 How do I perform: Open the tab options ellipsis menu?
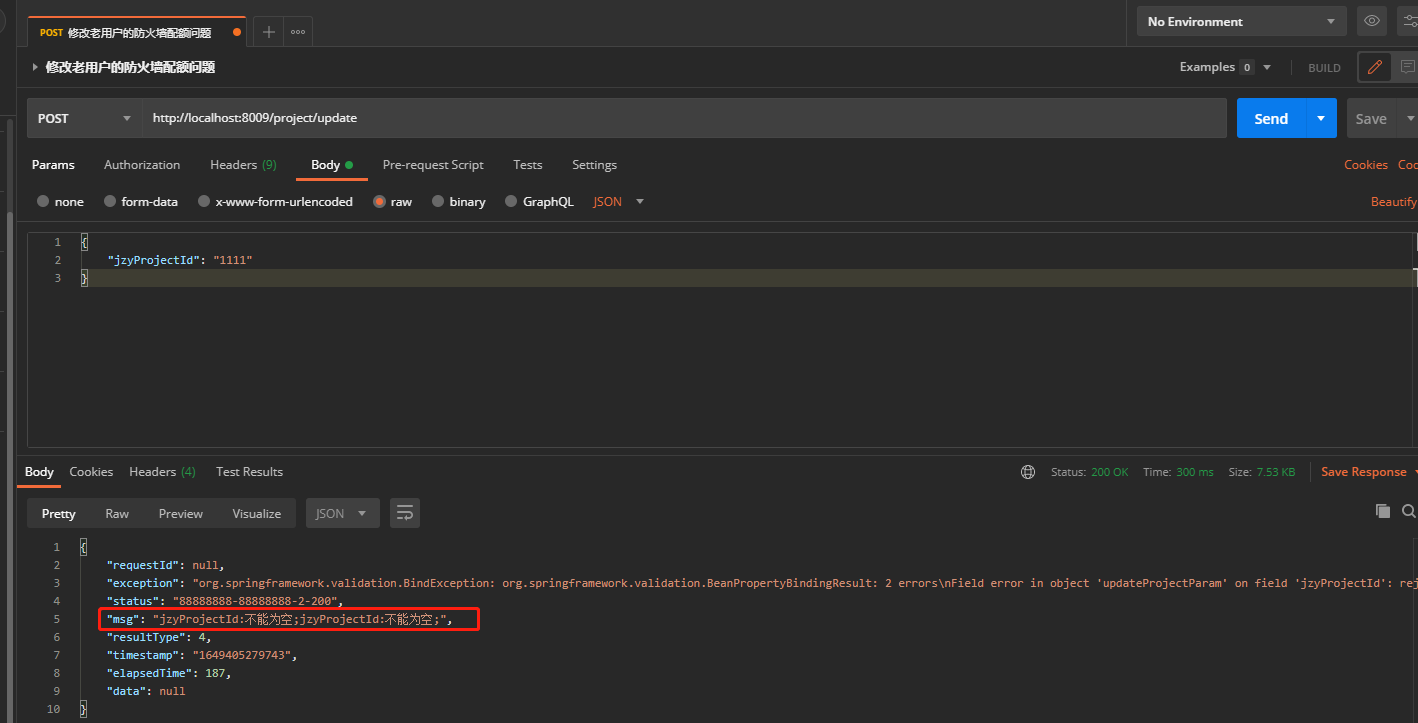click(298, 32)
